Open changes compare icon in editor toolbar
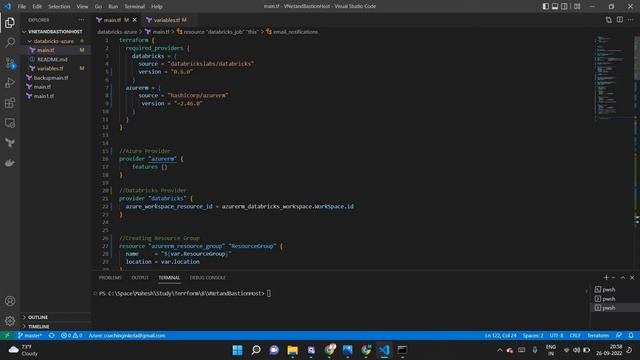The height and width of the screenshot is (360, 640). pos(609,20)
